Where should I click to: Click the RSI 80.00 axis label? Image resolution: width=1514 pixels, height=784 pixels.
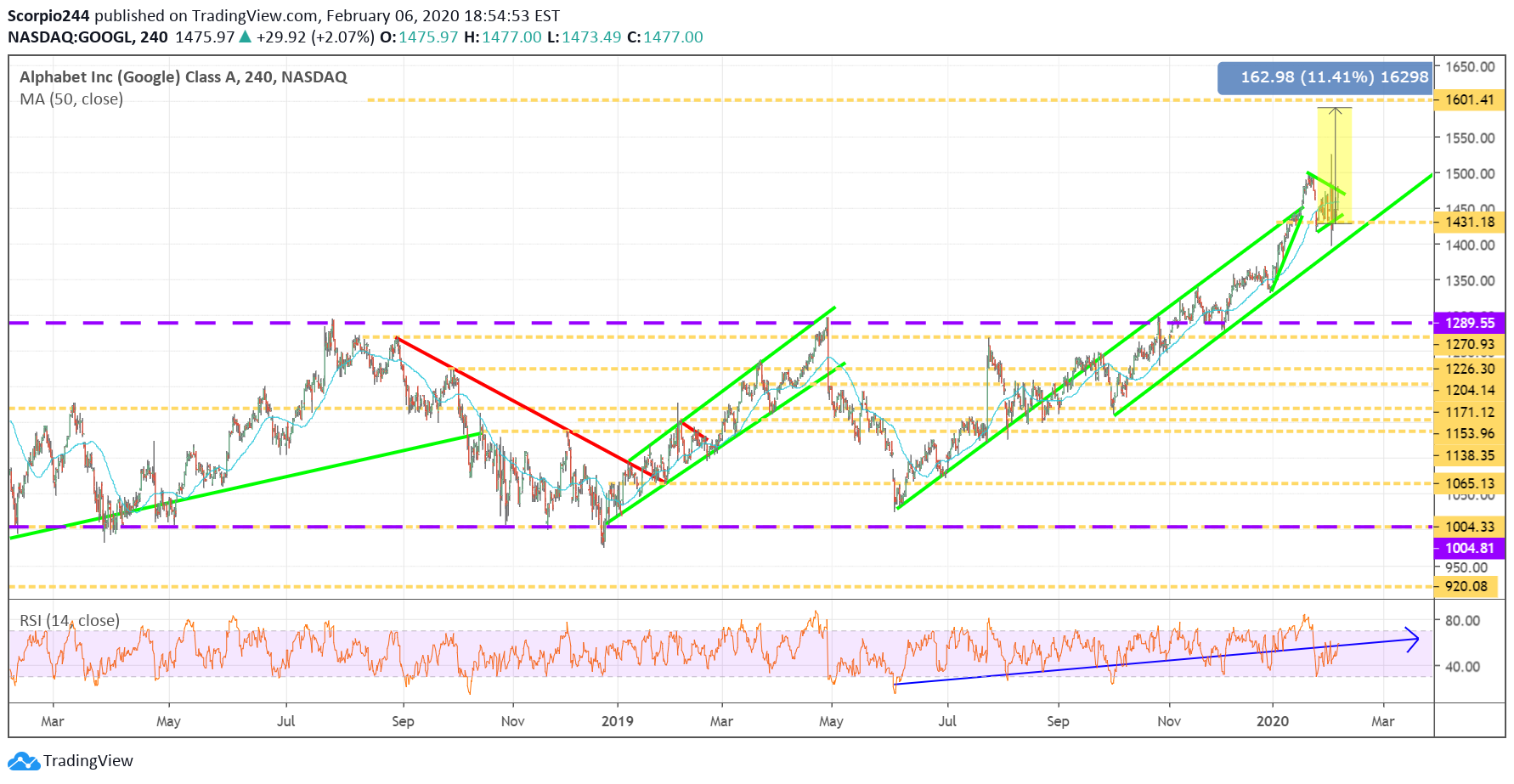pos(1462,621)
